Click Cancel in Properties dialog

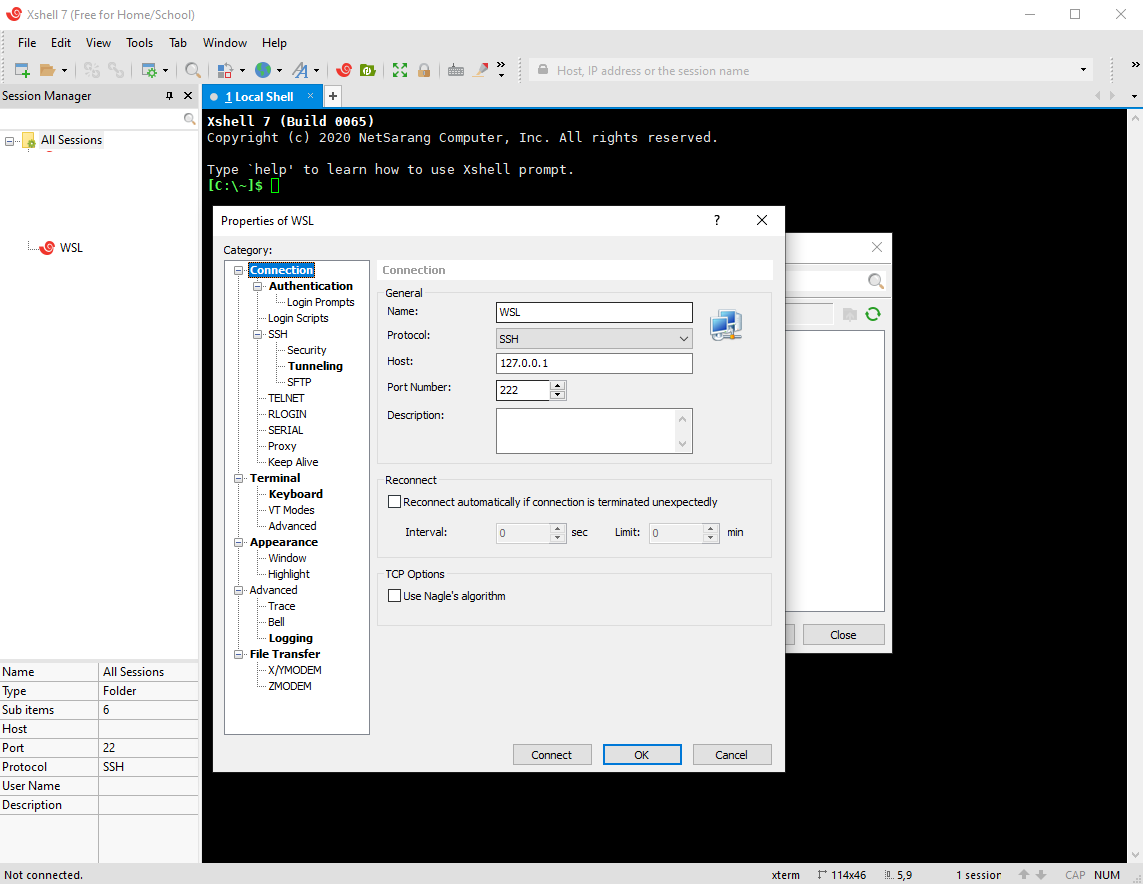(731, 755)
